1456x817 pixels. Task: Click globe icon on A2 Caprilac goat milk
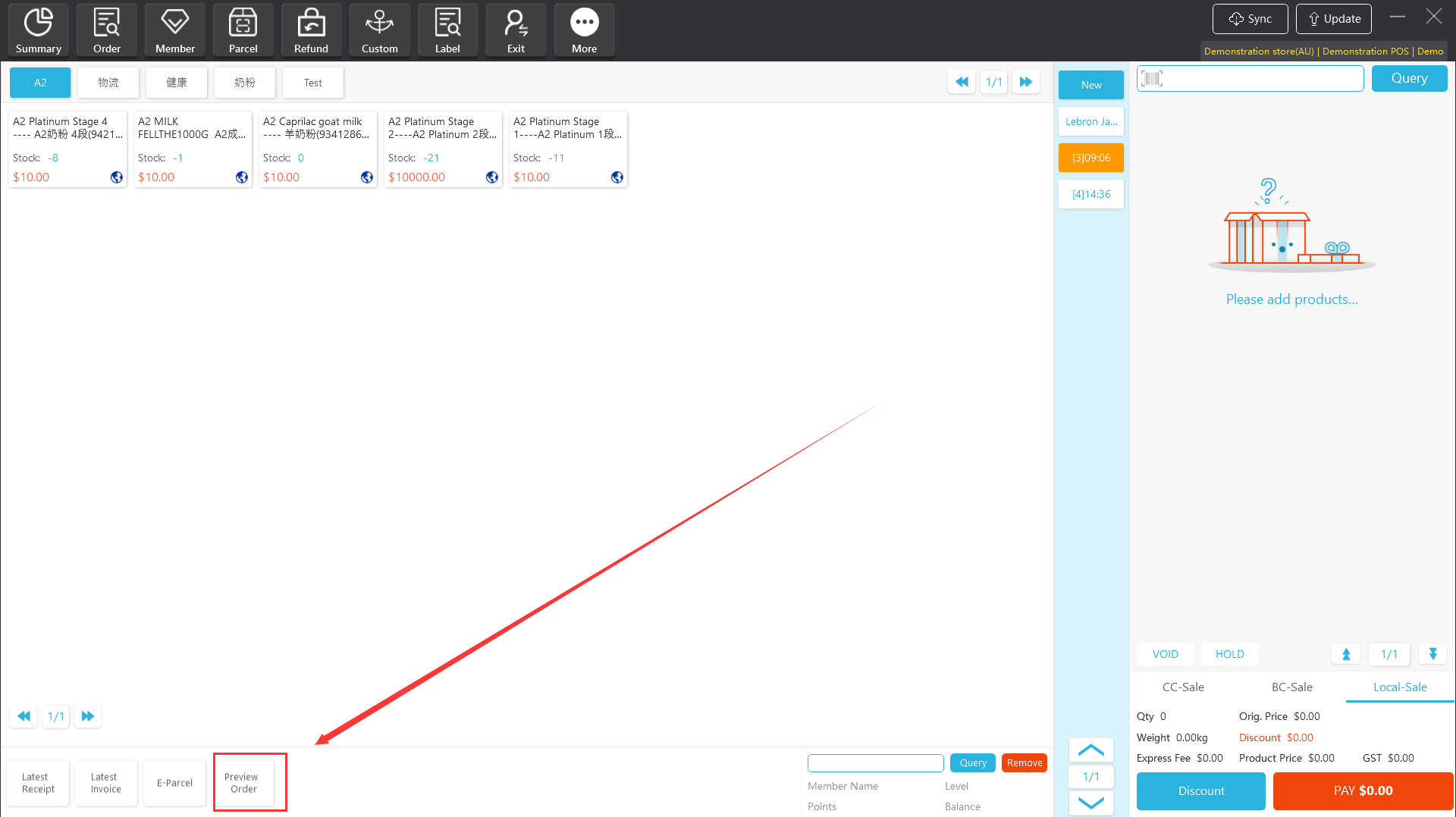[x=367, y=177]
